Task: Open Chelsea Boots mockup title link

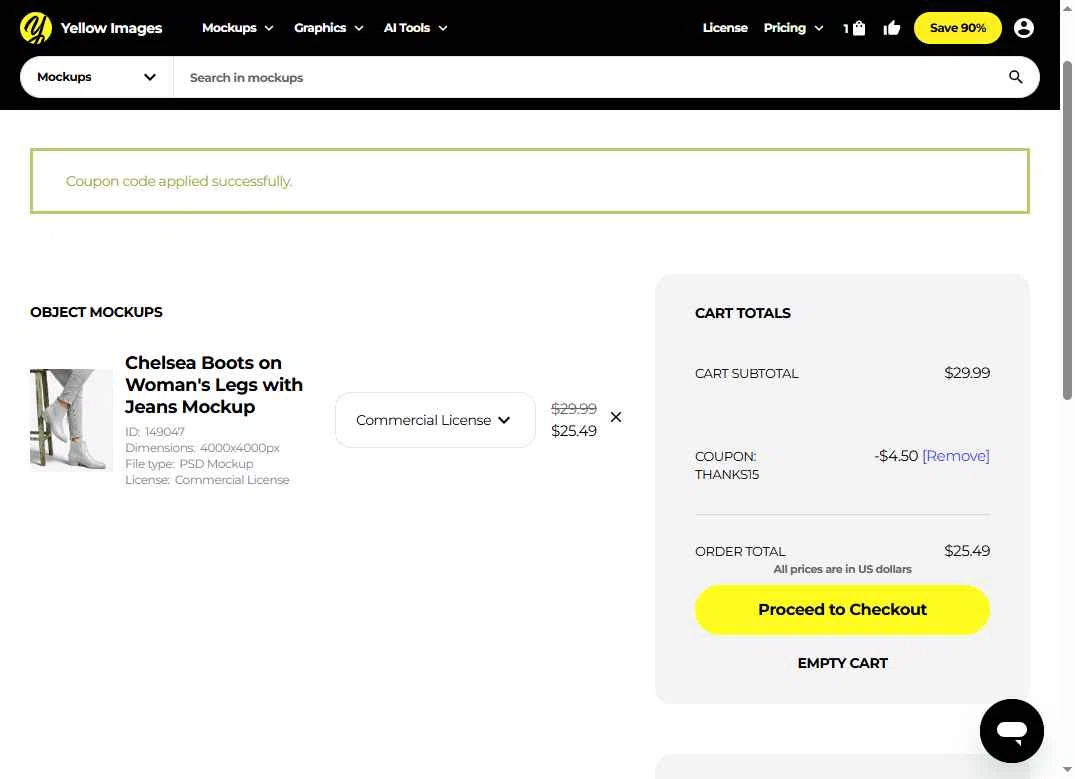Action: tap(213, 385)
